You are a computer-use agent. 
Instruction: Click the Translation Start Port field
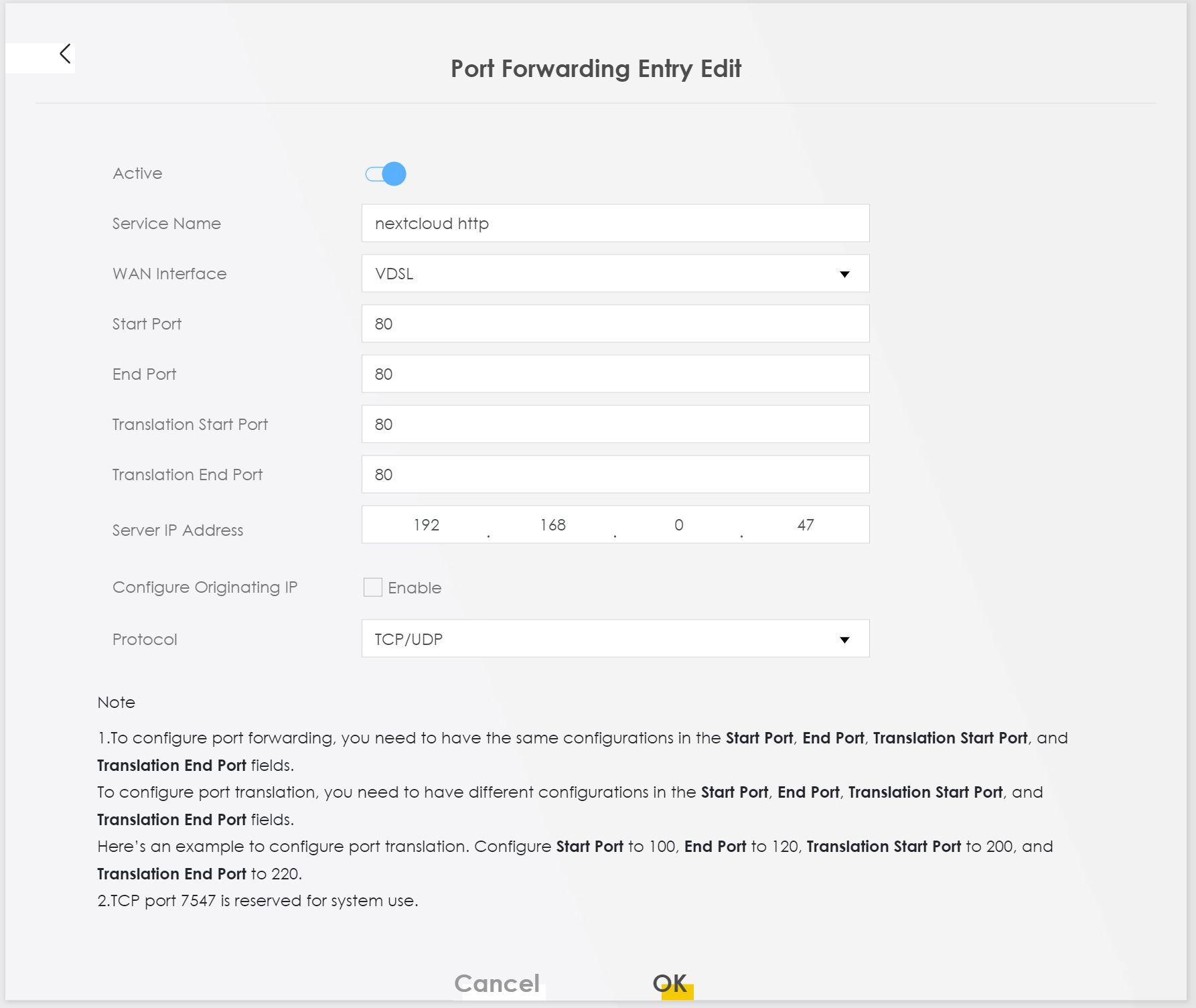click(x=615, y=424)
